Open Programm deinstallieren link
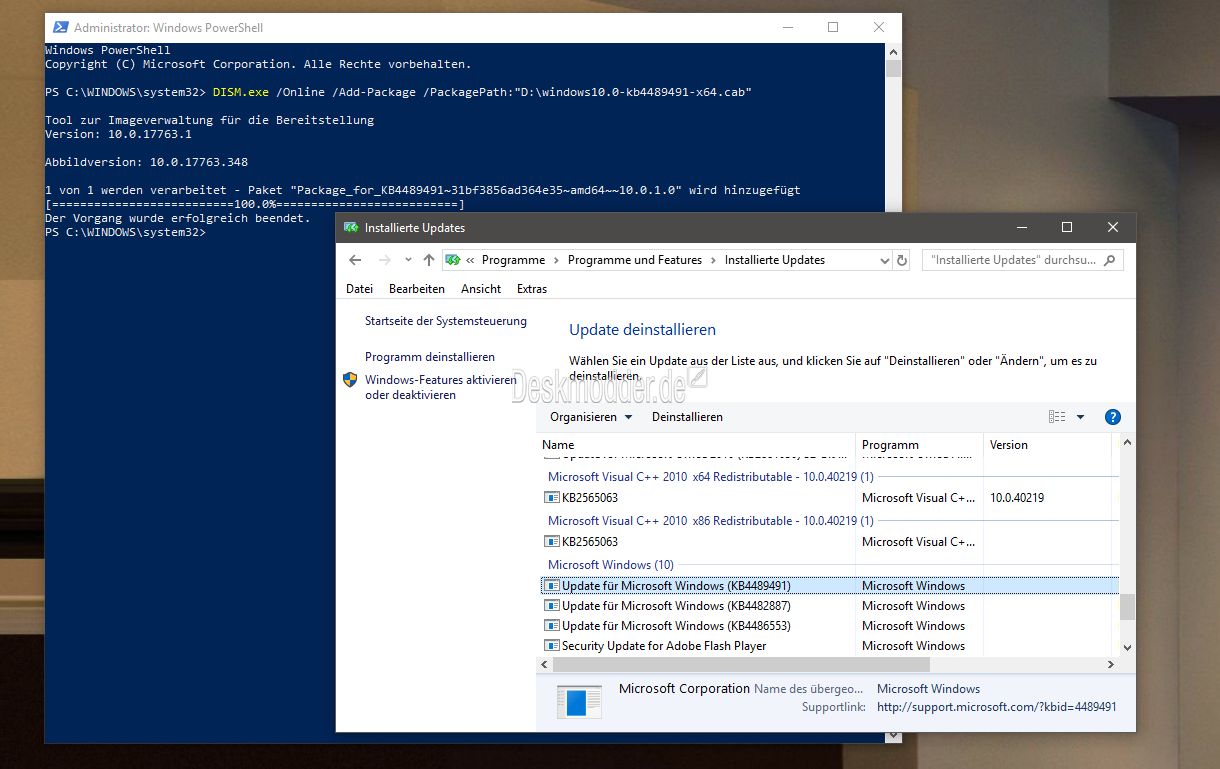 (430, 357)
